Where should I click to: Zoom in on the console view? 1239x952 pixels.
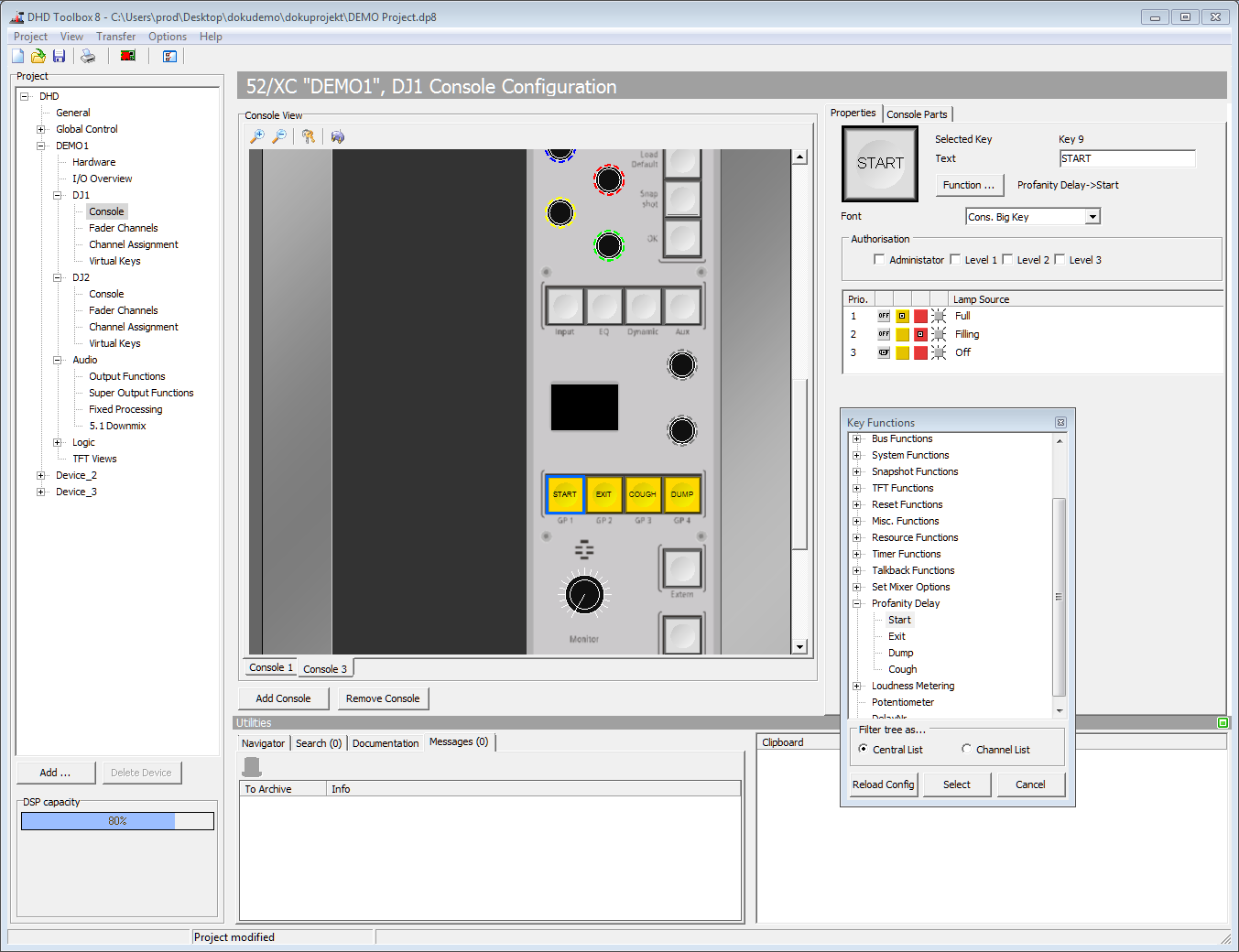(257, 135)
